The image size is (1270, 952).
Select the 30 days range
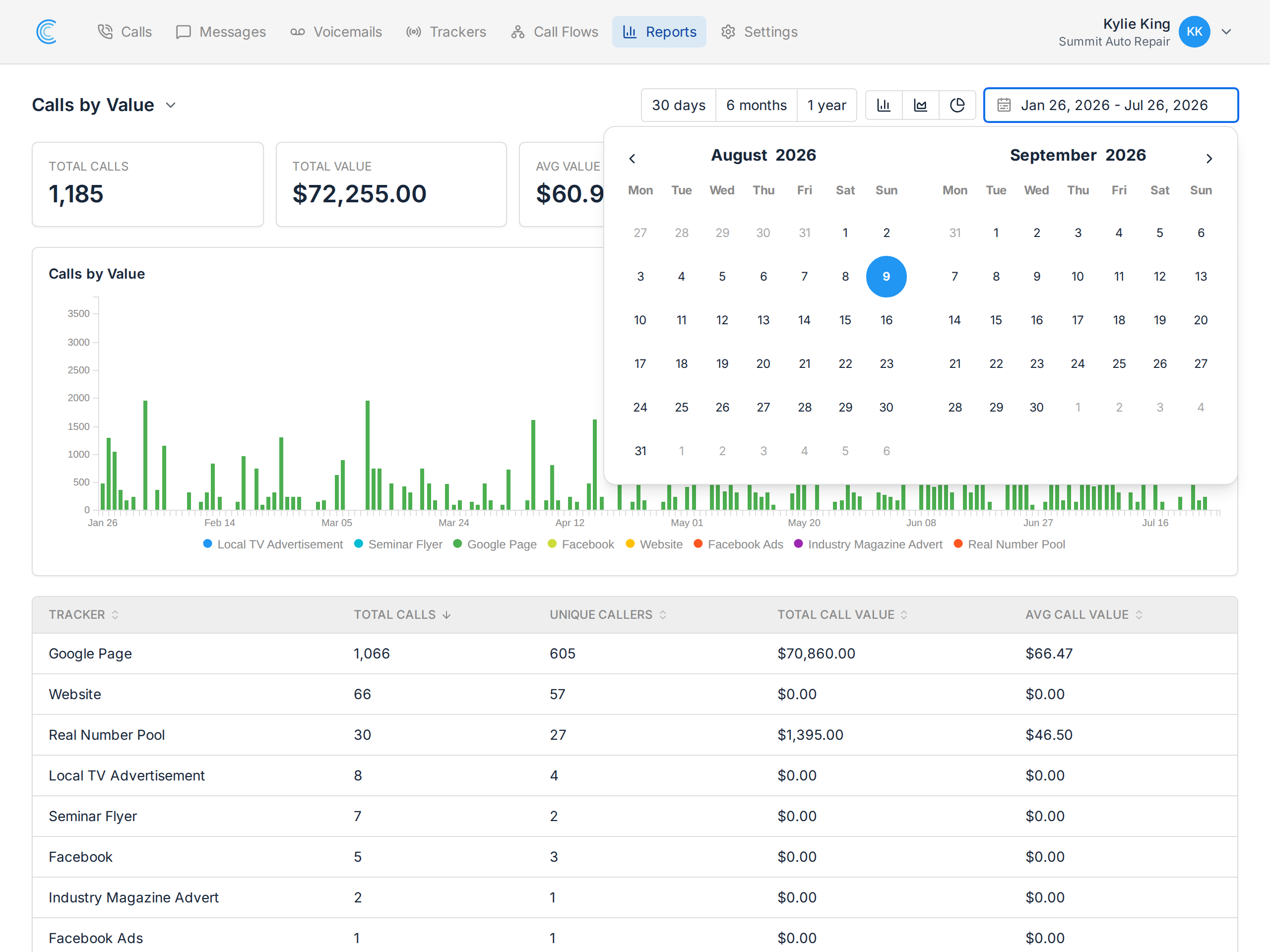click(679, 105)
